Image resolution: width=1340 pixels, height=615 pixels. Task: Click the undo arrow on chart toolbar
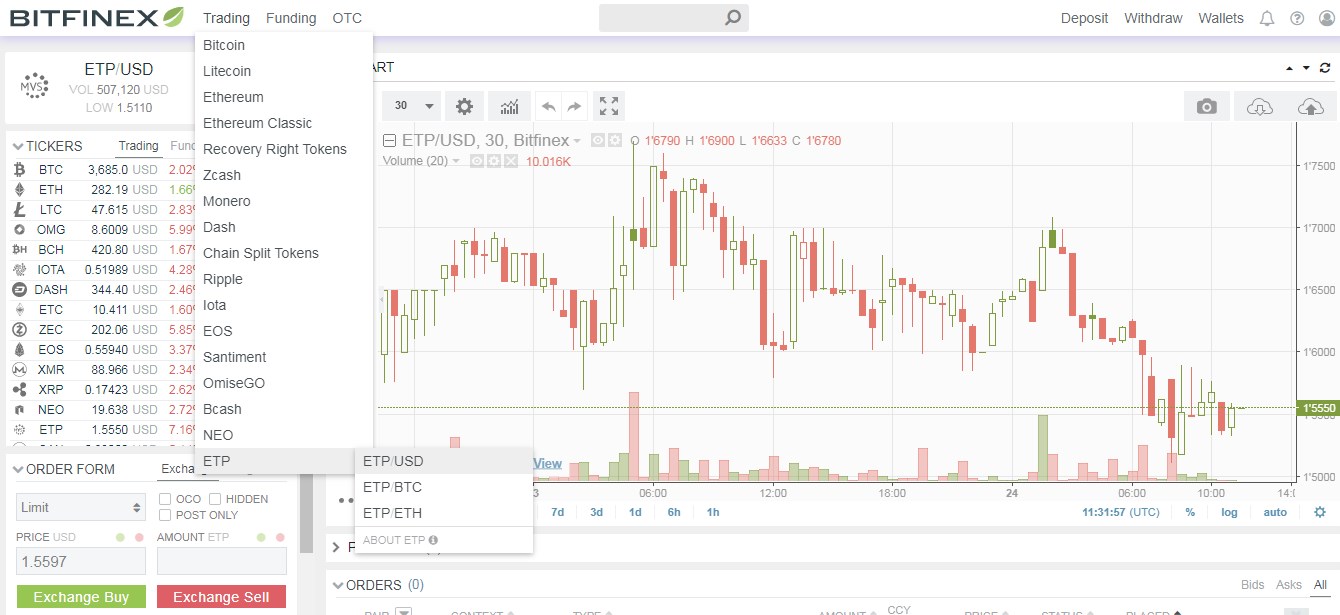click(x=549, y=105)
